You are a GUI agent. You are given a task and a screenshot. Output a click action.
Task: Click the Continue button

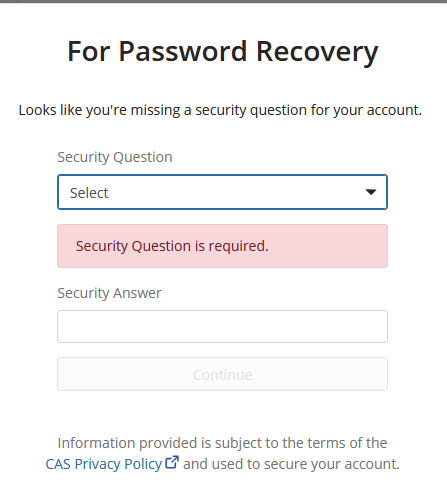pyautogui.click(x=222, y=374)
